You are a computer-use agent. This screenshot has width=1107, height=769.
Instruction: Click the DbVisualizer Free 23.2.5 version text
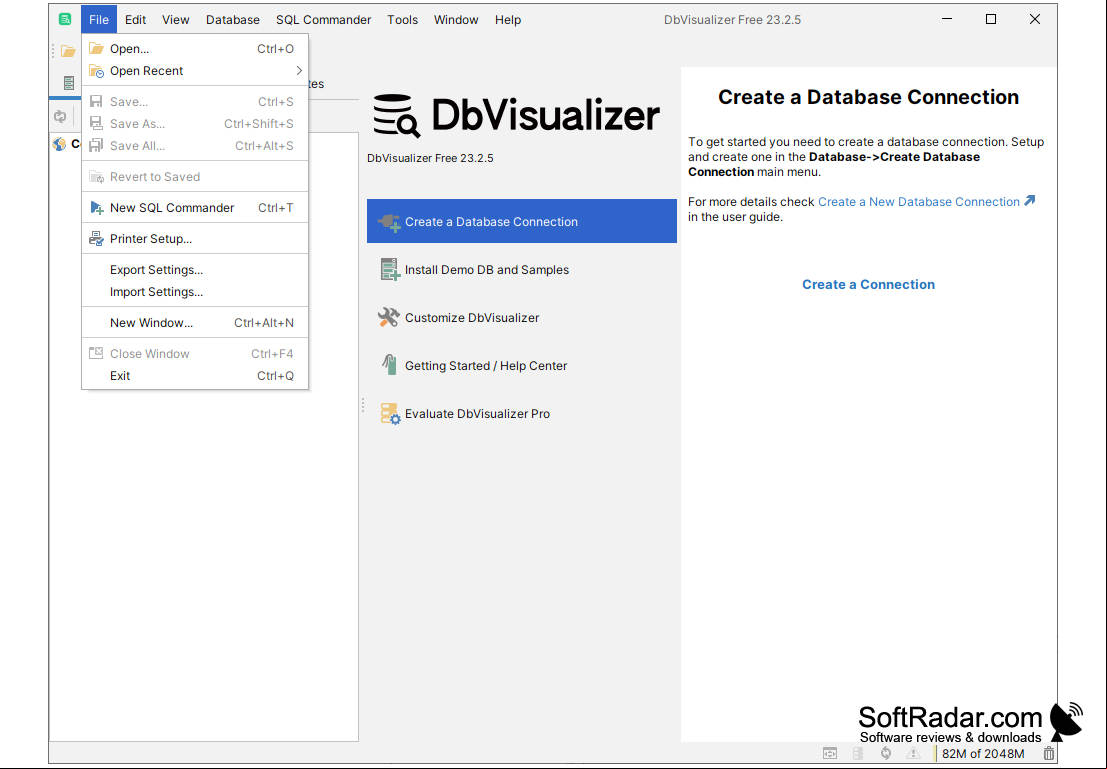pos(430,158)
